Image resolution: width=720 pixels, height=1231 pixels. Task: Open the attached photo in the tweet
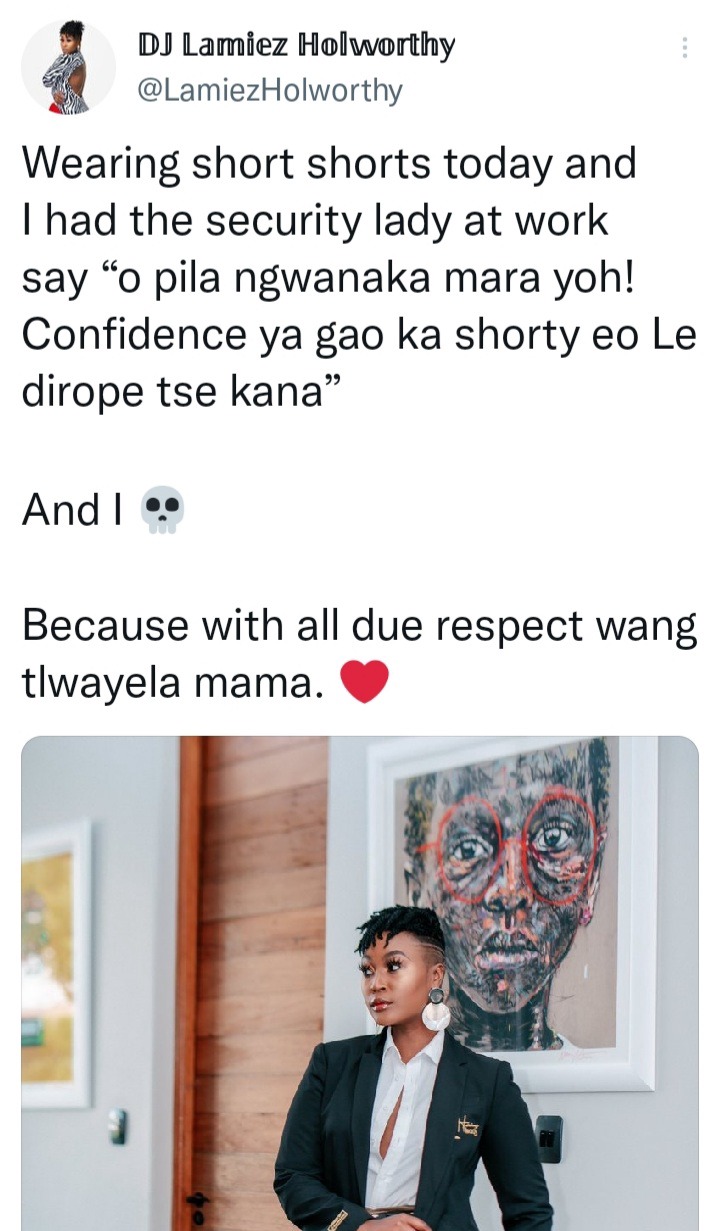click(x=360, y=984)
